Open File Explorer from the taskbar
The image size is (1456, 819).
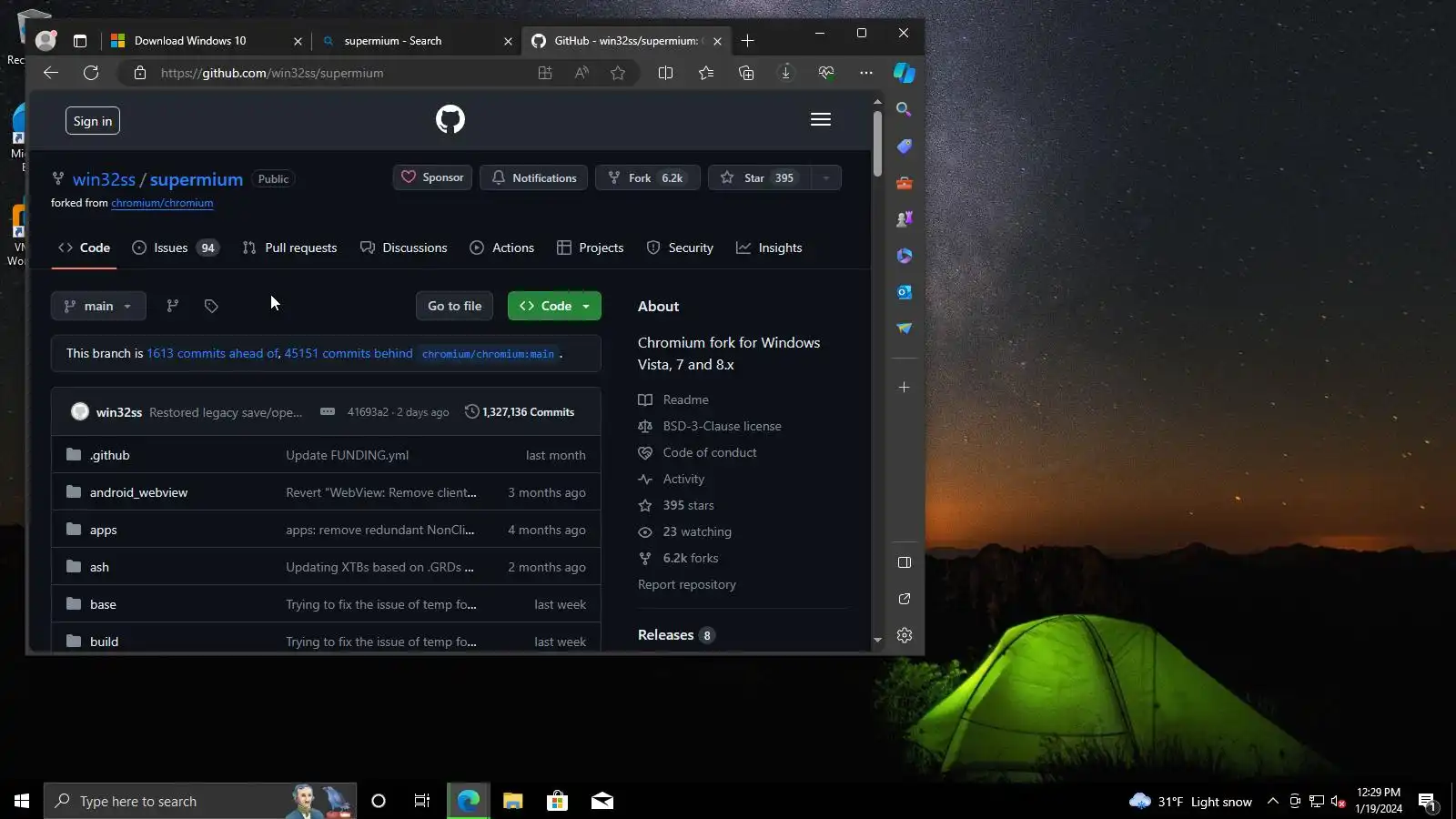click(513, 802)
